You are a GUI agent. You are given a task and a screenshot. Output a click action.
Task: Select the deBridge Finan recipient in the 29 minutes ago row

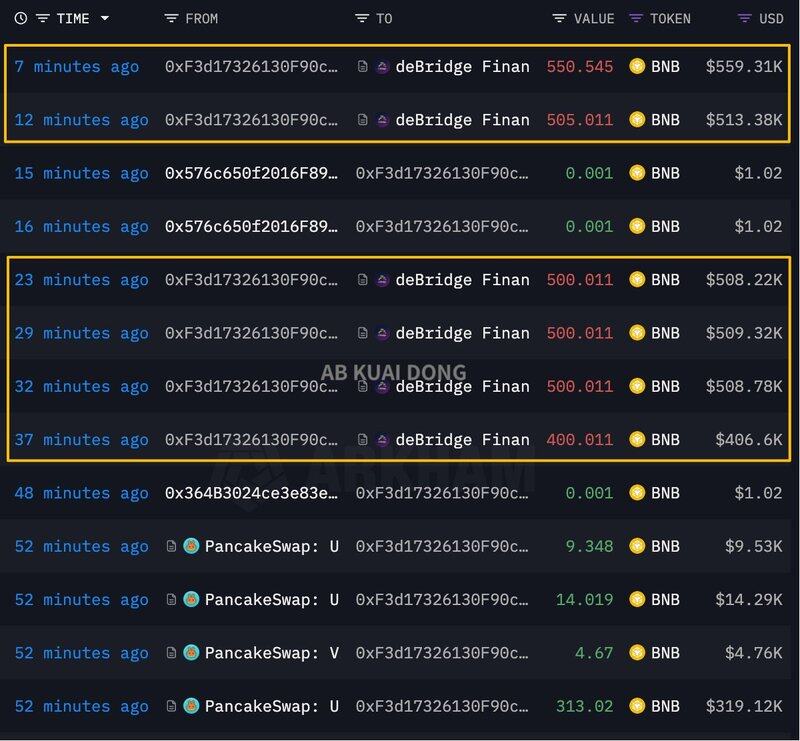(462, 333)
